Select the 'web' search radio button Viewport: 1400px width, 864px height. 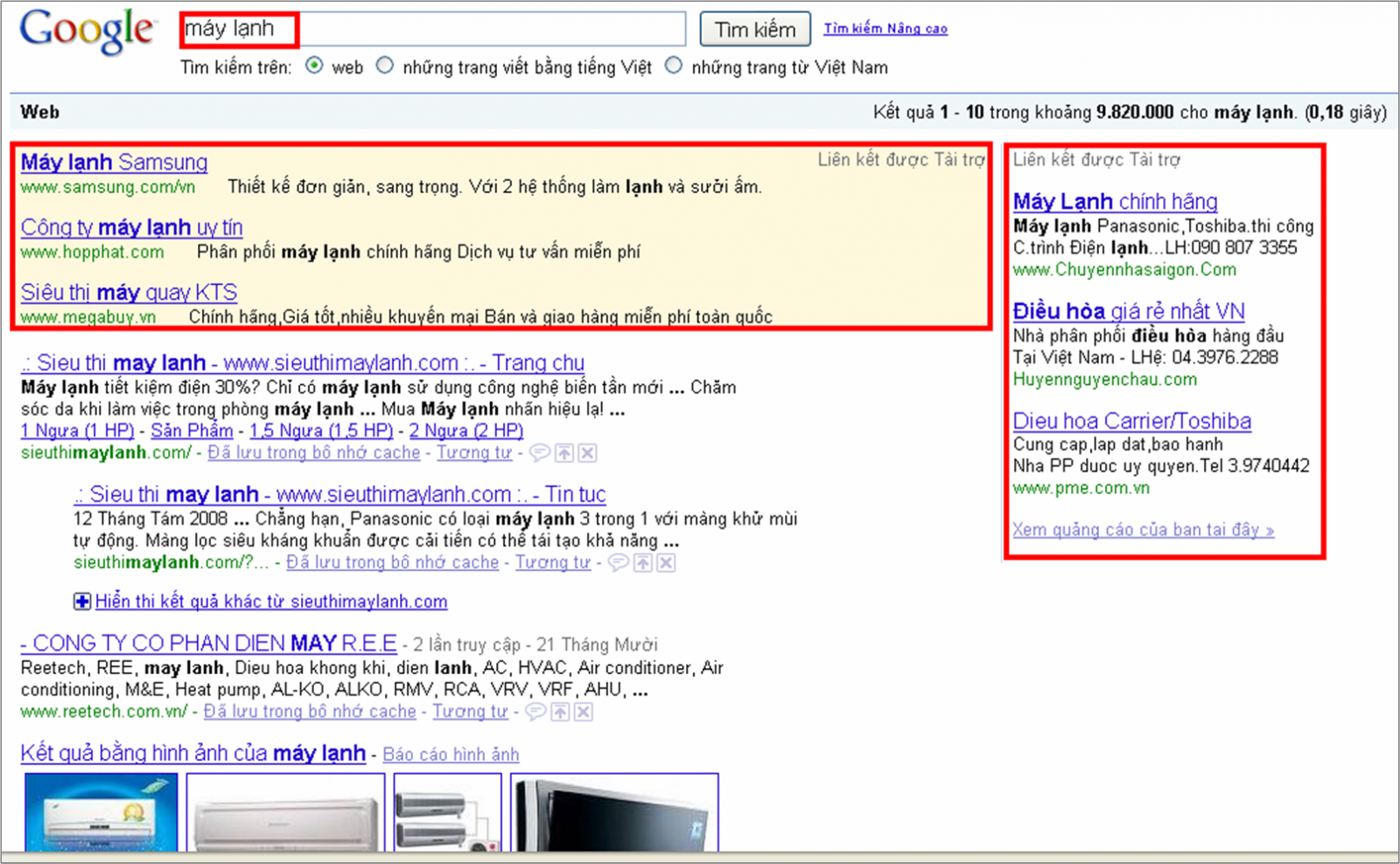(314, 66)
